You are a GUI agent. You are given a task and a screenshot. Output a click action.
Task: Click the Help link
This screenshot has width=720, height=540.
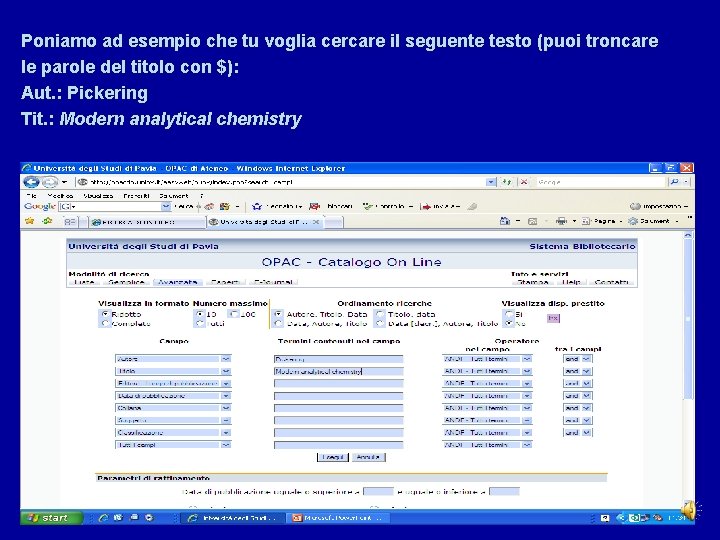(571, 281)
